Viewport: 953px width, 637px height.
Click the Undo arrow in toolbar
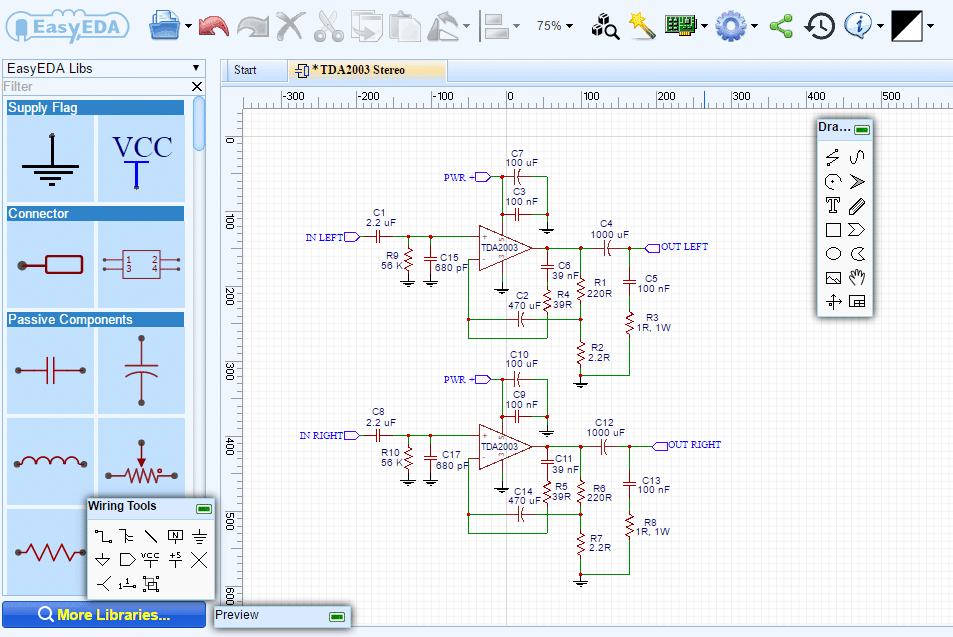click(x=213, y=26)
